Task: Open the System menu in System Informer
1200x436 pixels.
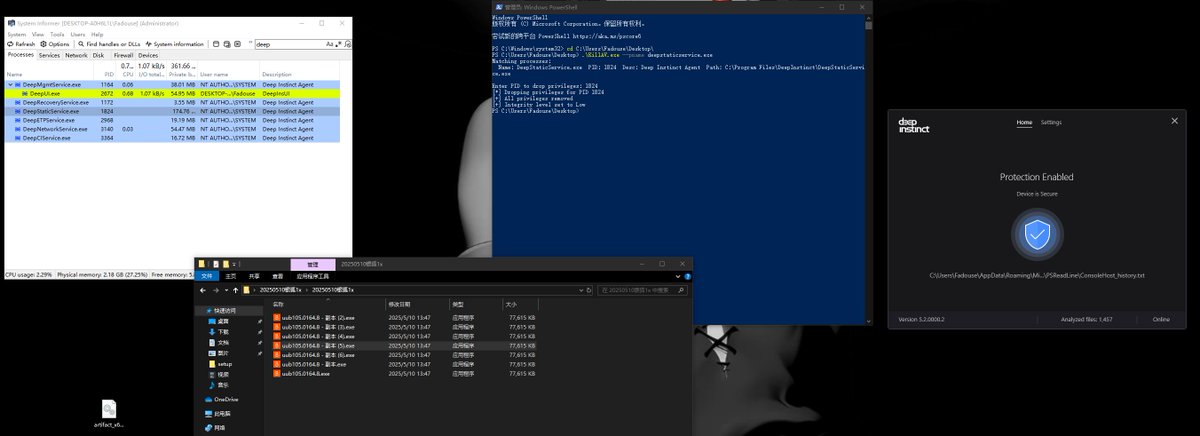Action: pos(17,34)
